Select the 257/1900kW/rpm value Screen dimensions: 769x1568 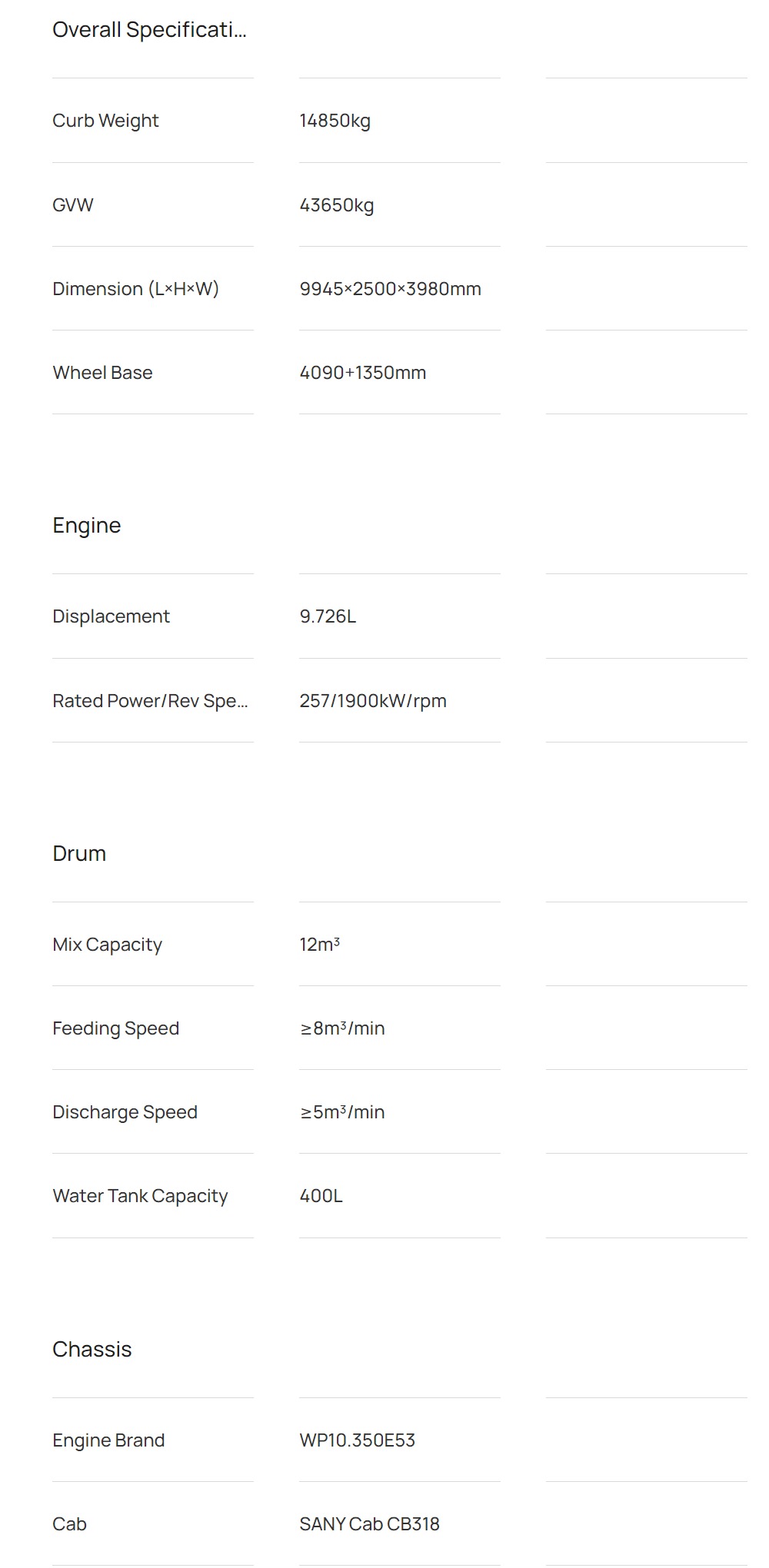[x=373, y=701]
